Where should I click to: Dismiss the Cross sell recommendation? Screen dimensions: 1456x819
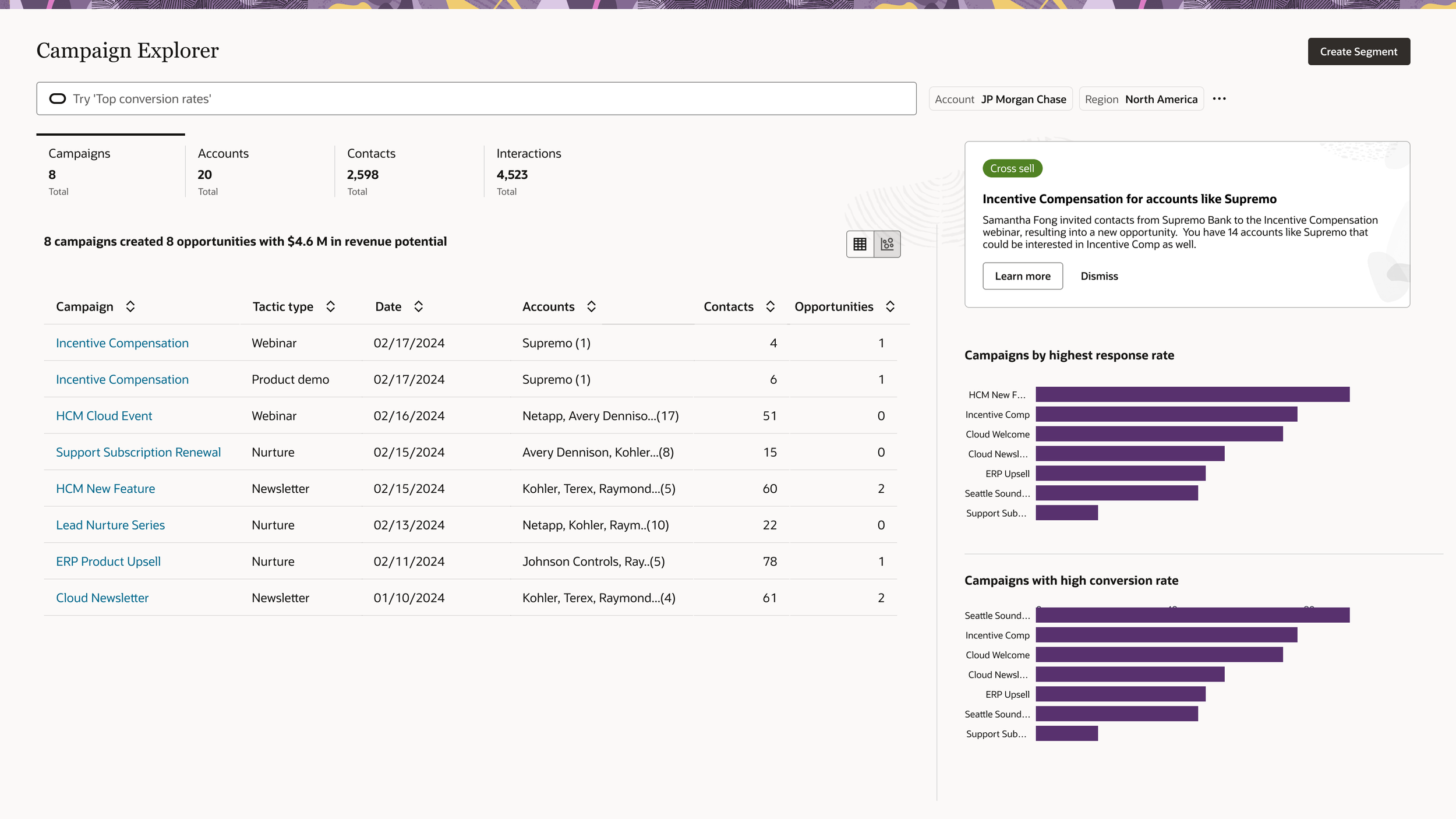pos(1099,276)
